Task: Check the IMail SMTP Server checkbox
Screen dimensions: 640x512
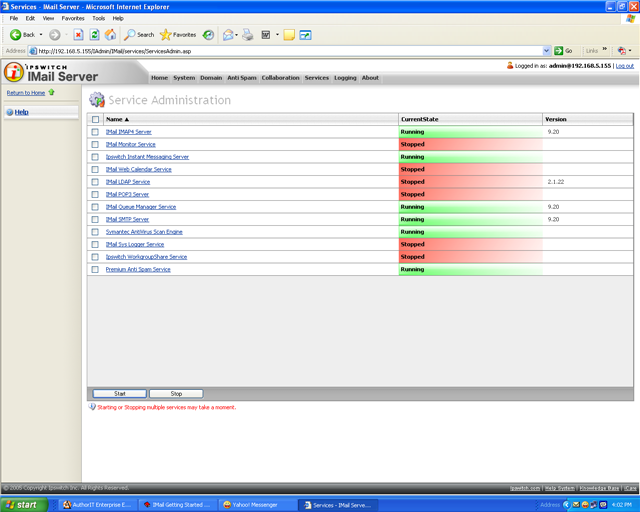Action: [95, 219]
